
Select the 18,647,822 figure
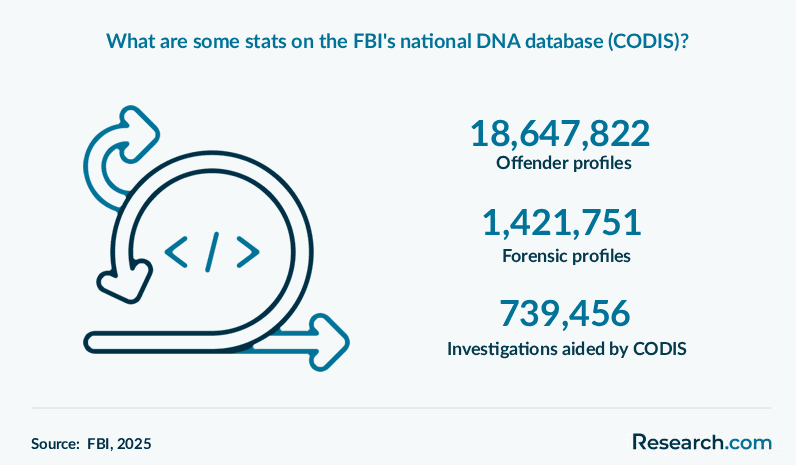[560, 134]
